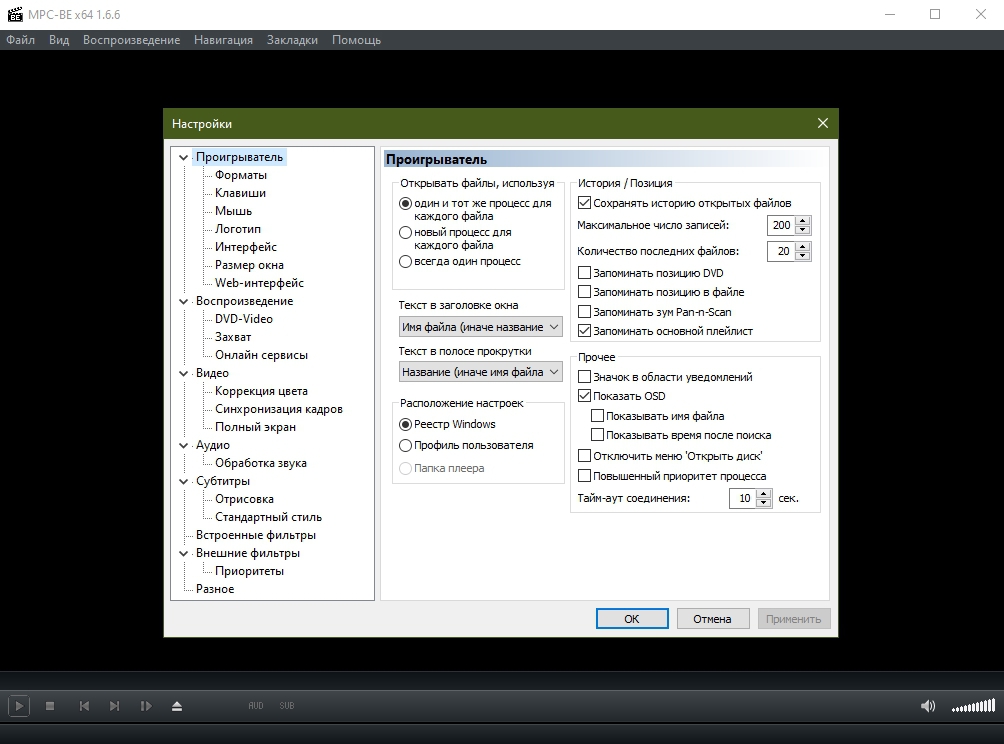Collapse the 'Воспроизведение' tree node
This screenshot has height=744, width=1004.
pyautogui.click(x=184, y=301)
